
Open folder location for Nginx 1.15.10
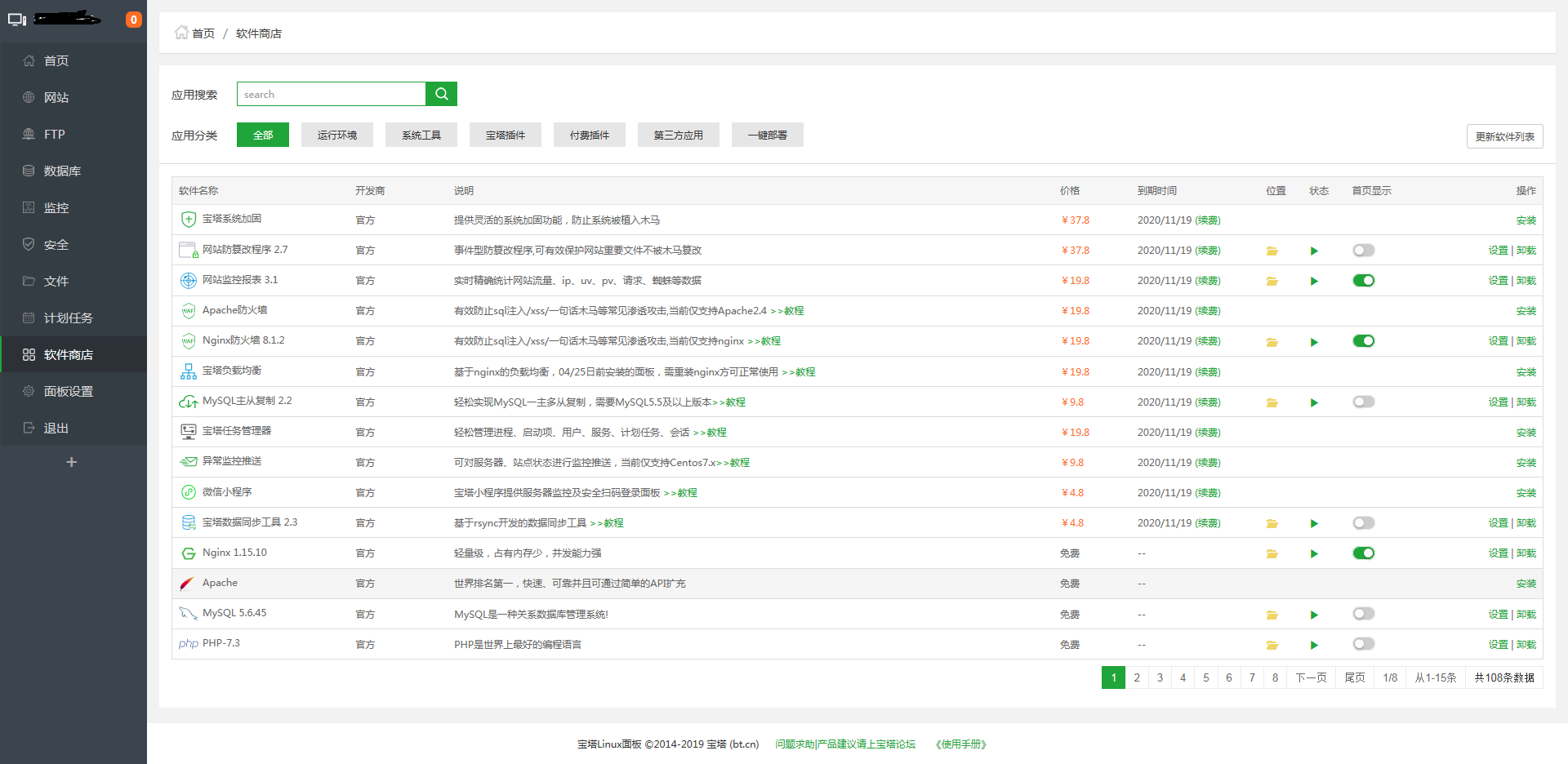[x=1272, y=553]
